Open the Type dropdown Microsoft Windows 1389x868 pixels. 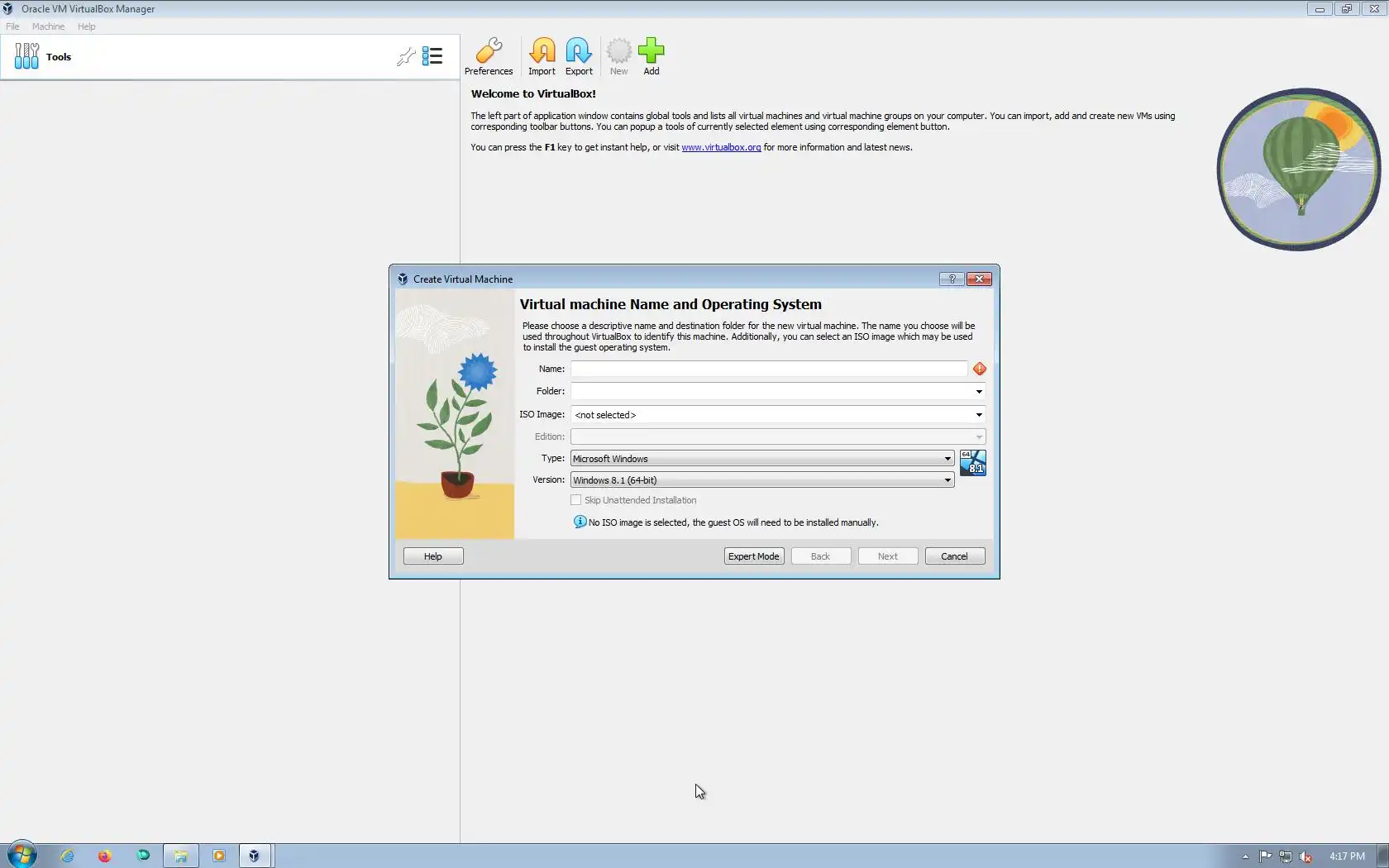coord(762,458)
